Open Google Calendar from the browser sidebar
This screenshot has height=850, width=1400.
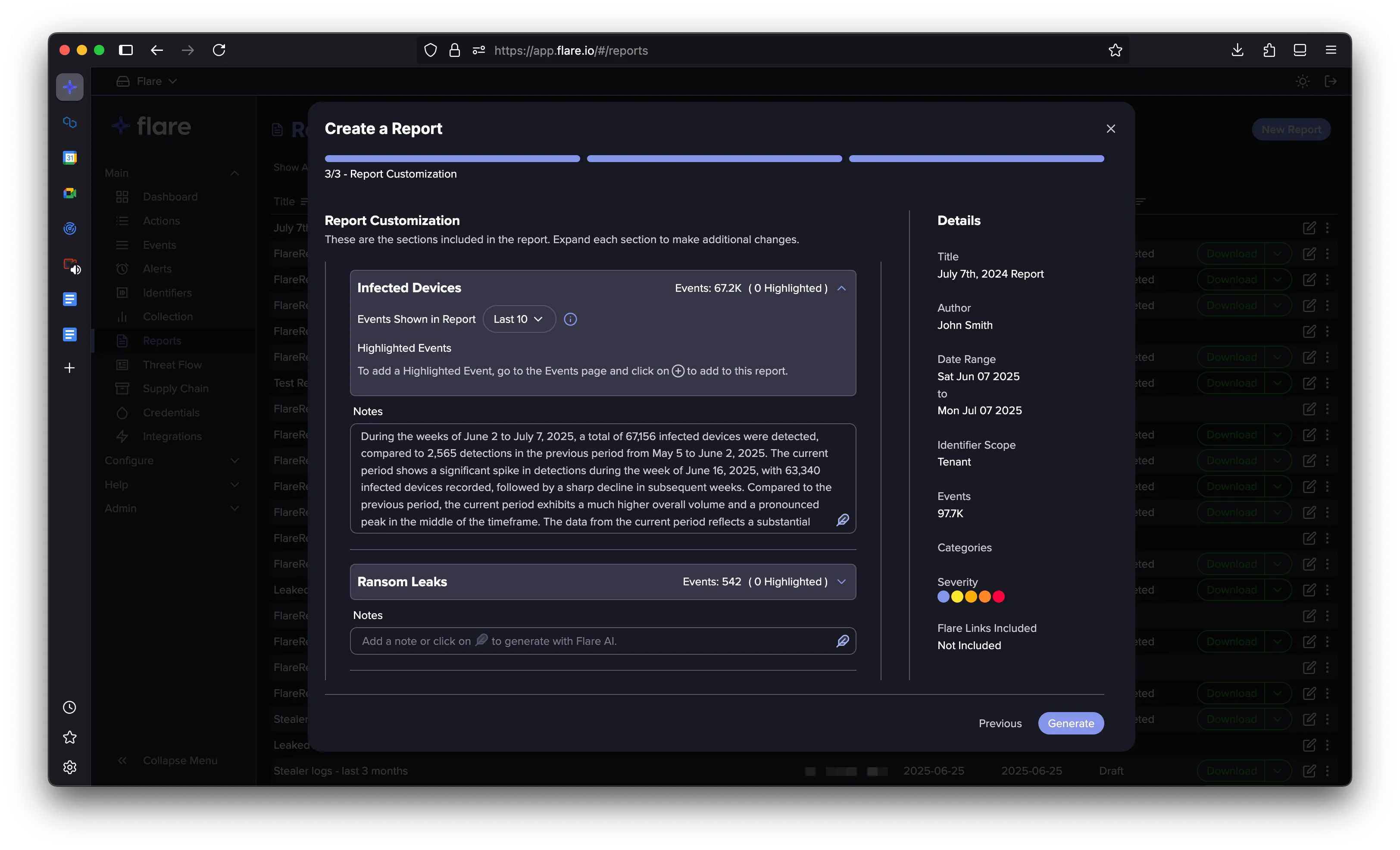point(69,157)
